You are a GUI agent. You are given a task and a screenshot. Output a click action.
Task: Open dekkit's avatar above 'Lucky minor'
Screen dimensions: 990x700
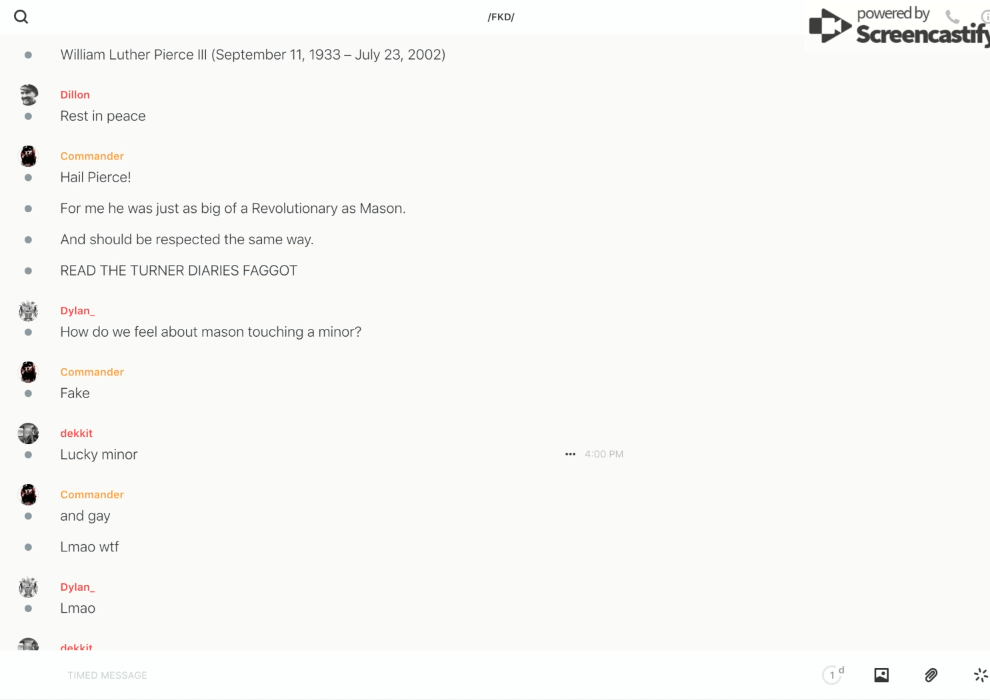click(28, 433)
